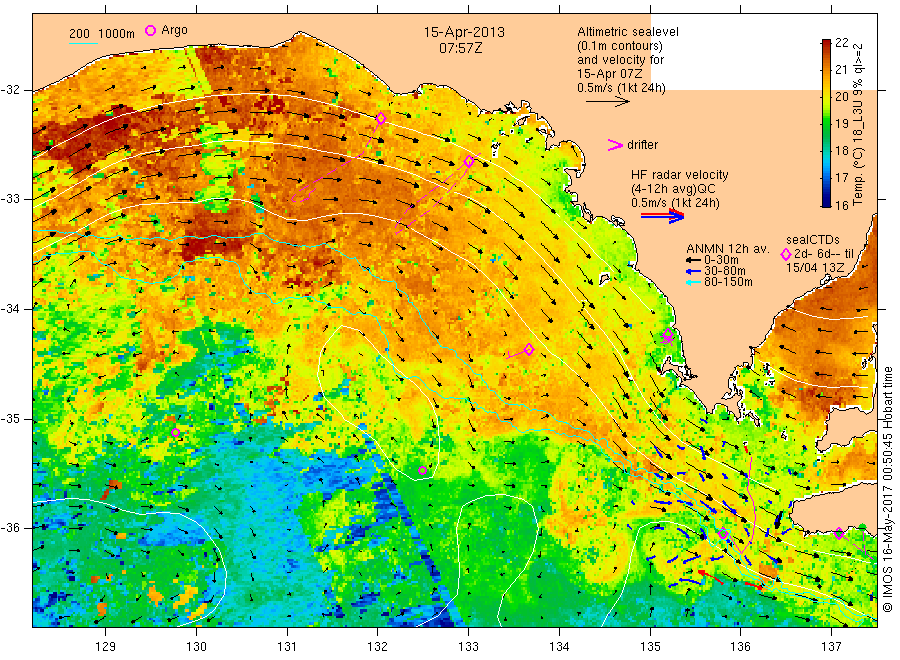Screen dimensions: 900x660
Task: Click the 0-30m depth label
Action: point(721,260)
